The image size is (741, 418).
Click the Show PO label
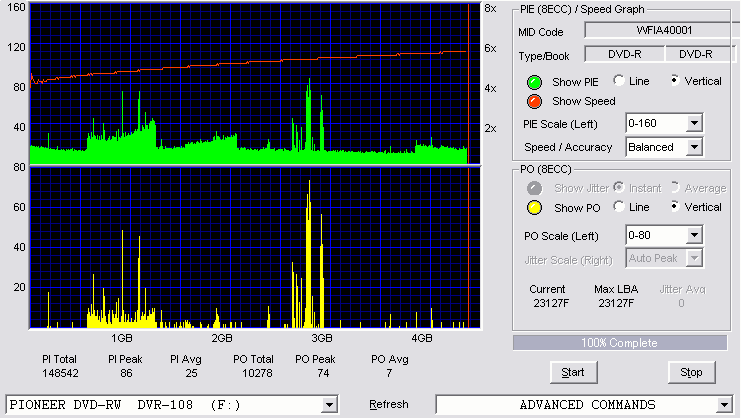pyautogui.click(x=577, y=208)
